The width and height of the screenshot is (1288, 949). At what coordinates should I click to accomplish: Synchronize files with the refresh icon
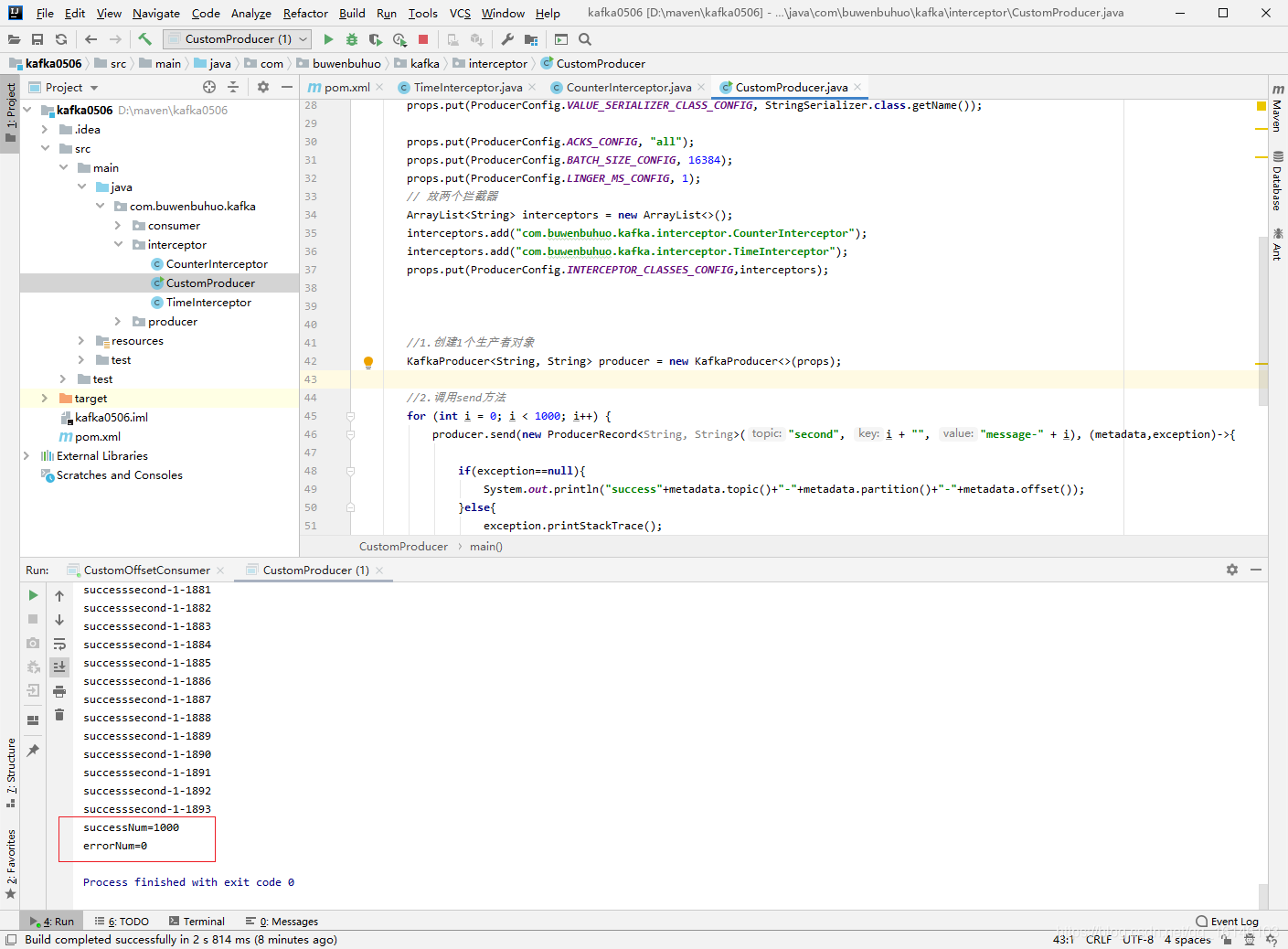click(61, 39)
